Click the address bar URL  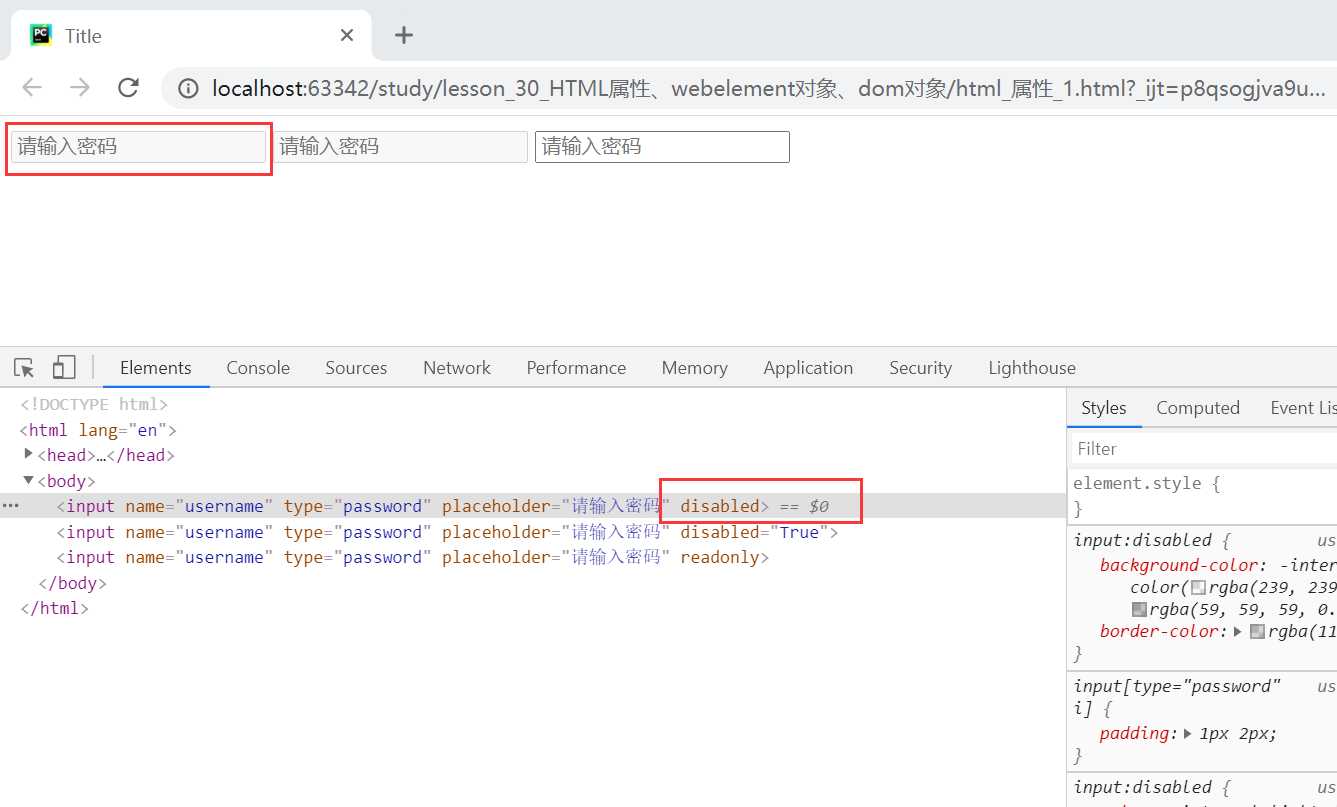coord(768,89)
